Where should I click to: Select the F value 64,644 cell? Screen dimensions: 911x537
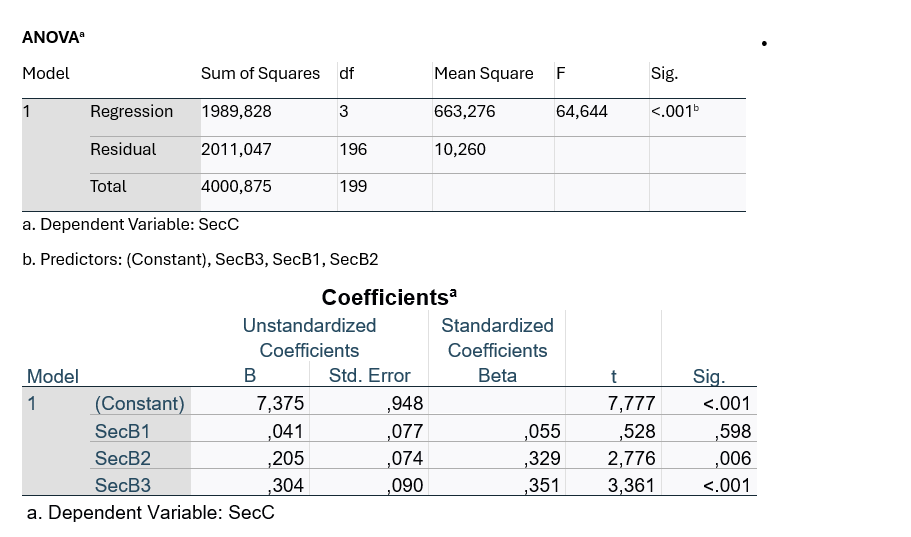[x=582, y=111]
